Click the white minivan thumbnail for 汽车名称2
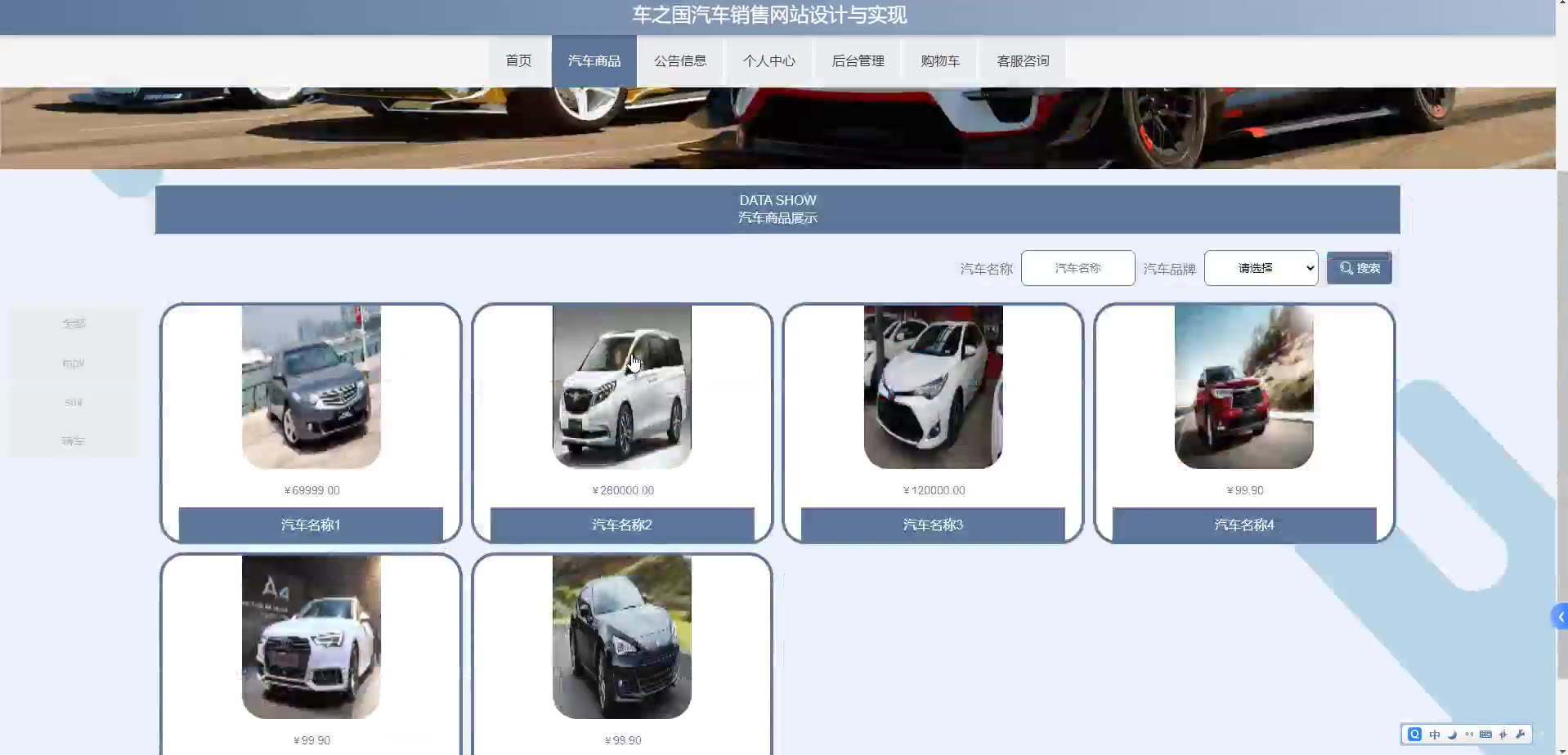 tap(622, 387)
